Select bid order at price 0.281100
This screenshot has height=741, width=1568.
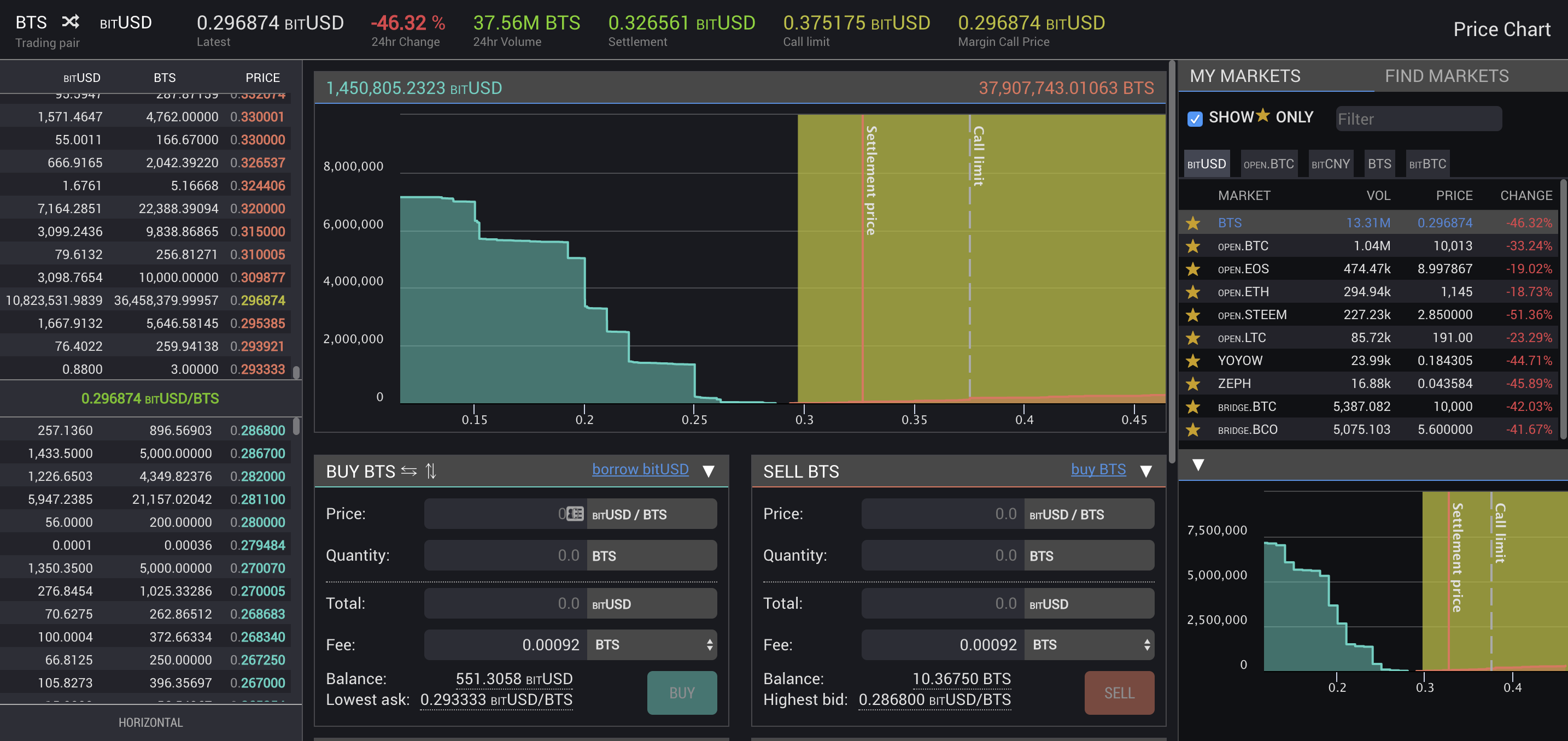click(x=145, y=499)
